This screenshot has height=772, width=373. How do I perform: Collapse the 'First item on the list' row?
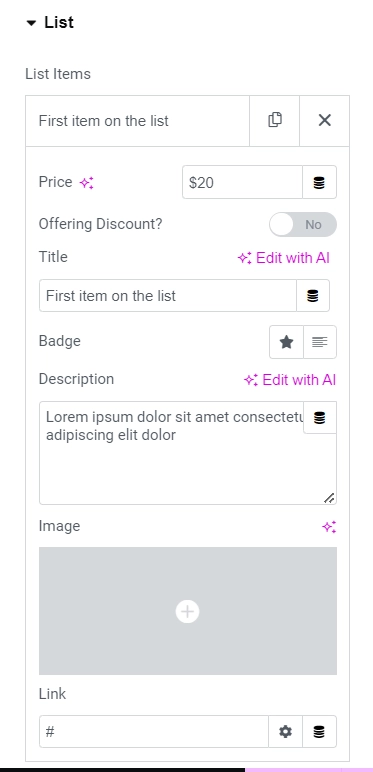point(138,121)
